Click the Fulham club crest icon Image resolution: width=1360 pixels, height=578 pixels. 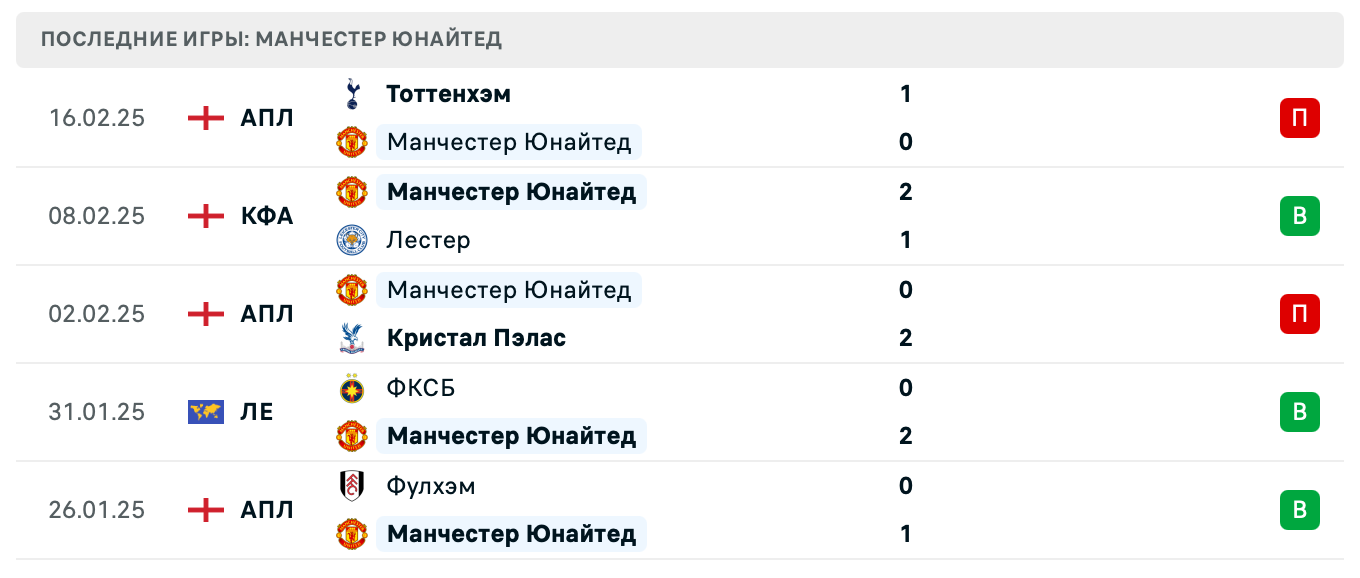pyautogui.click(x=352, y=486)
